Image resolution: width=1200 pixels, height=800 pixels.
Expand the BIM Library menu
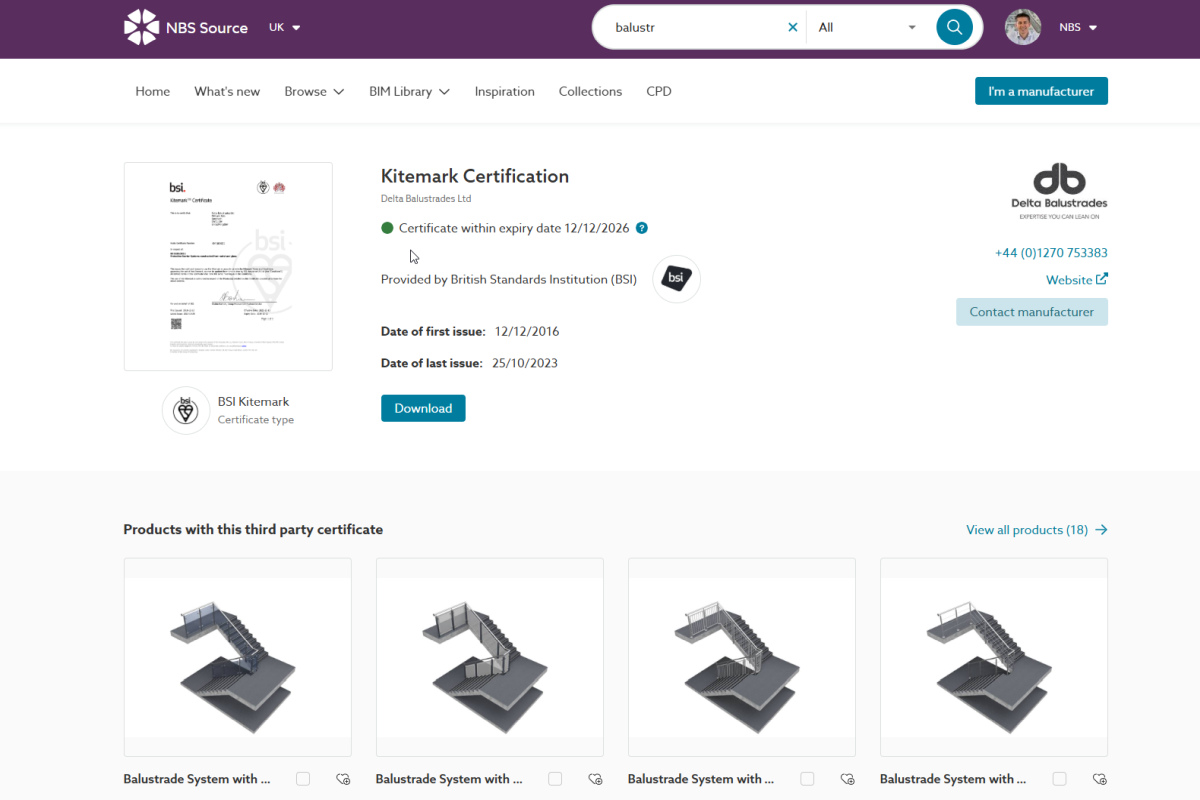click(409, 91)
